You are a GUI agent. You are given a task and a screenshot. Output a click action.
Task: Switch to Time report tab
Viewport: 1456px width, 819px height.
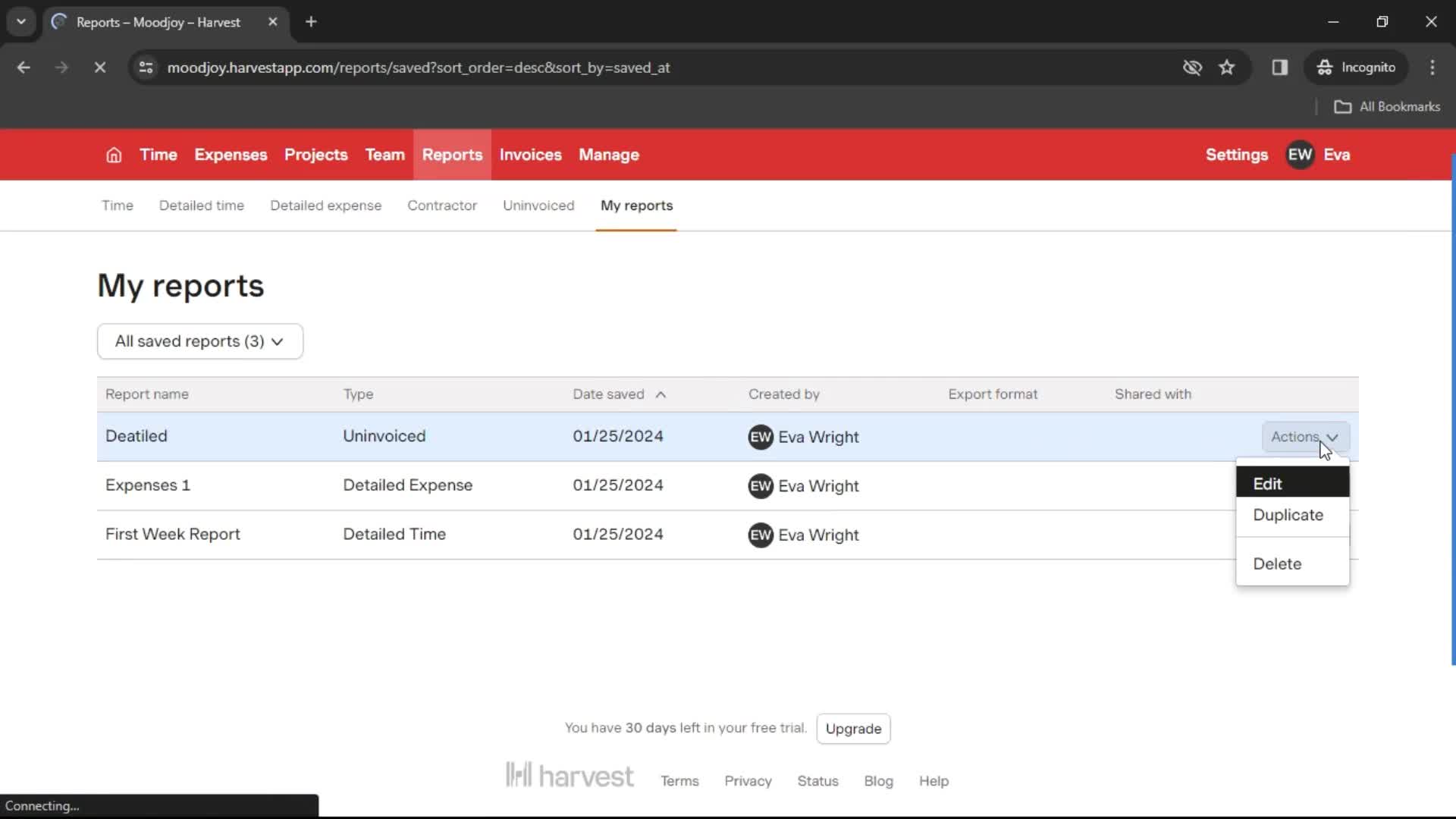[117, 206]
